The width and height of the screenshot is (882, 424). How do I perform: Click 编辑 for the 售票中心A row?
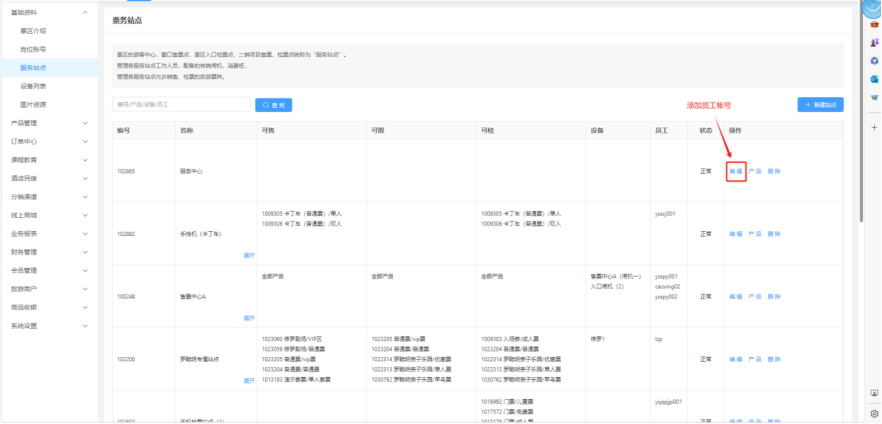pyautogui.click(x=735, y=296)
